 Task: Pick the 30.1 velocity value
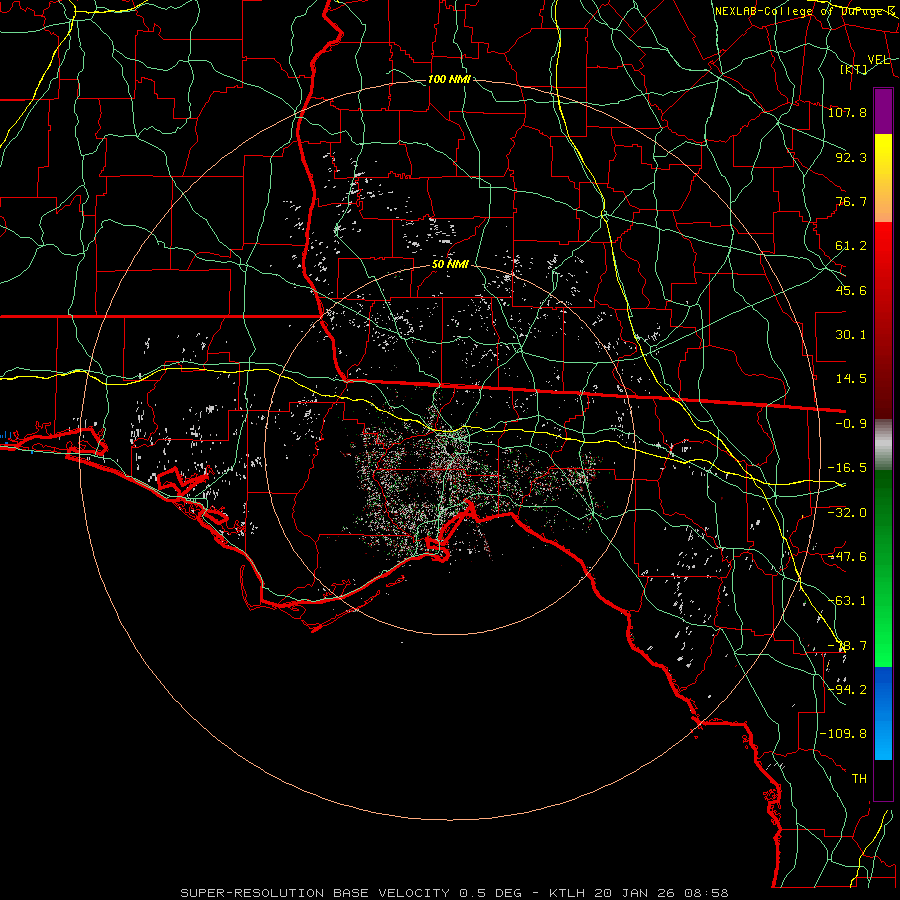(851, 335)
